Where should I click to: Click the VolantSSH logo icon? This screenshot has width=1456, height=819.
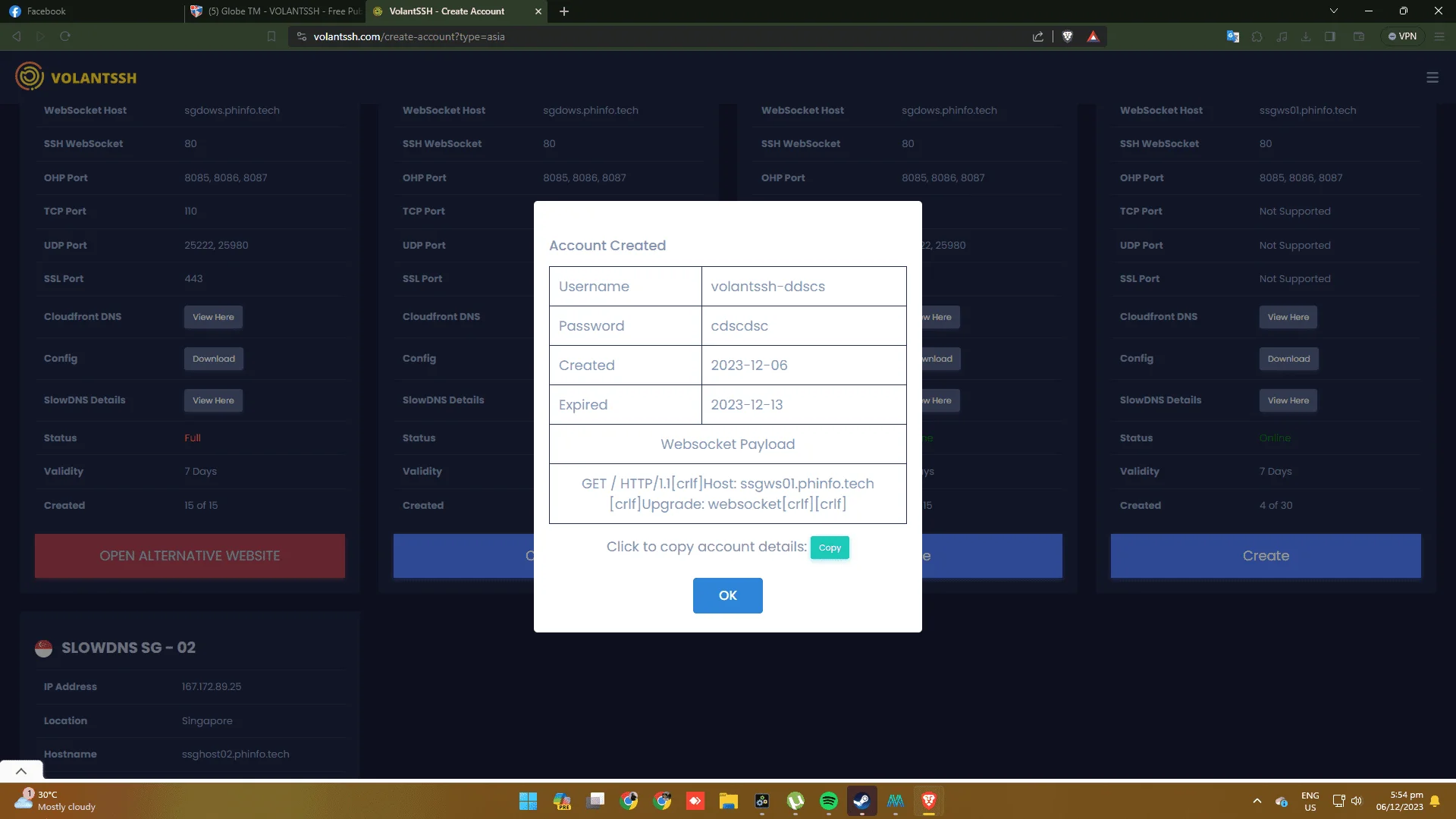pyautogui.click(x=30, y=77)
